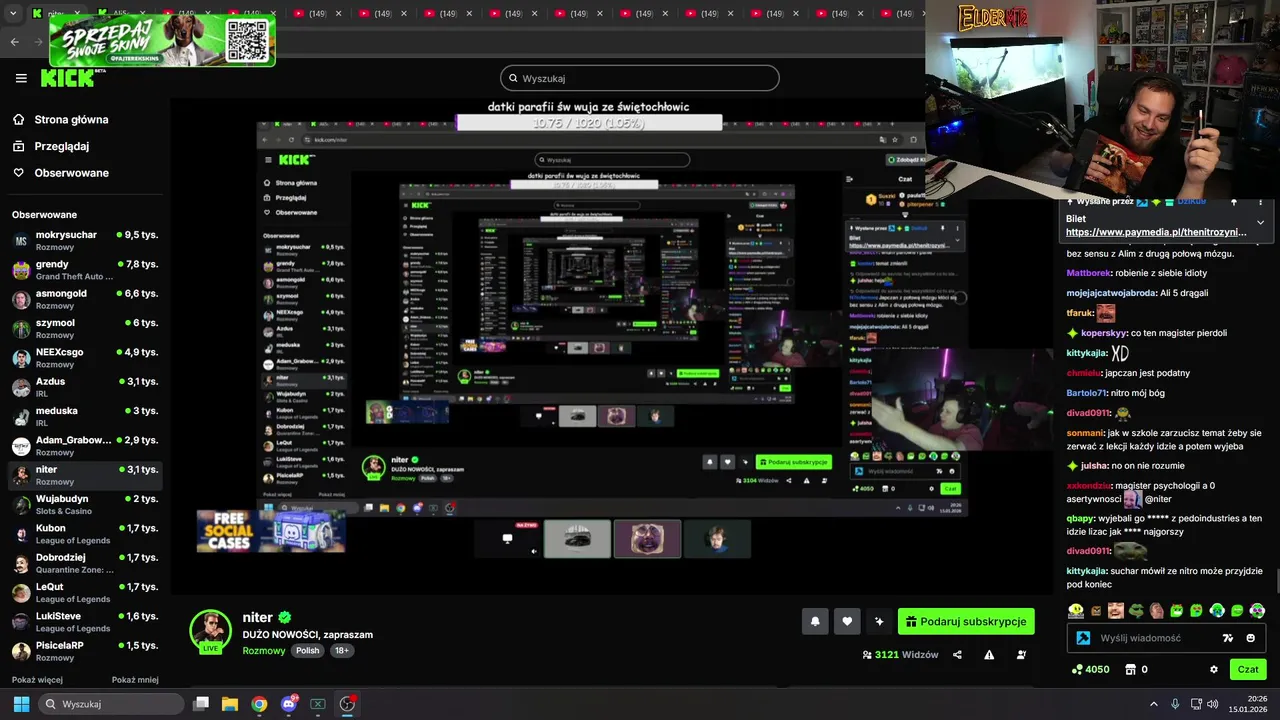Click the Task View taskbar icon
The width and height of the screenshot is (1280, 720).
pos(201,704)
